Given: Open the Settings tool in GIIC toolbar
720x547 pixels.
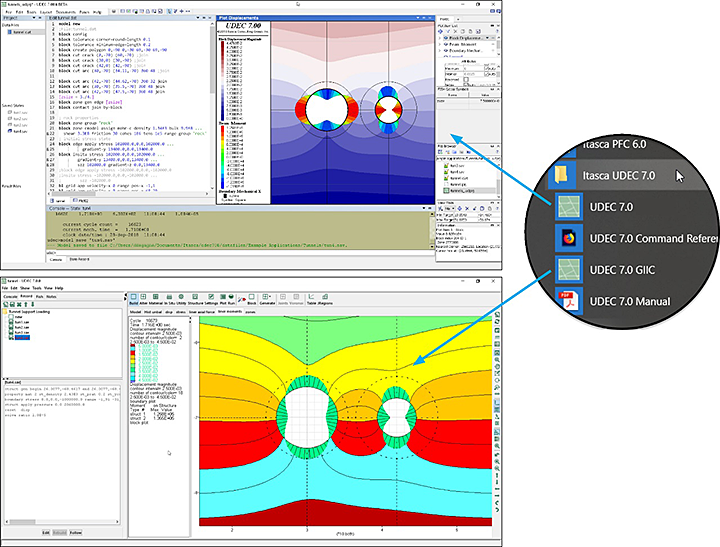Looking at the screenshot, I should click(x=211, y=299).
